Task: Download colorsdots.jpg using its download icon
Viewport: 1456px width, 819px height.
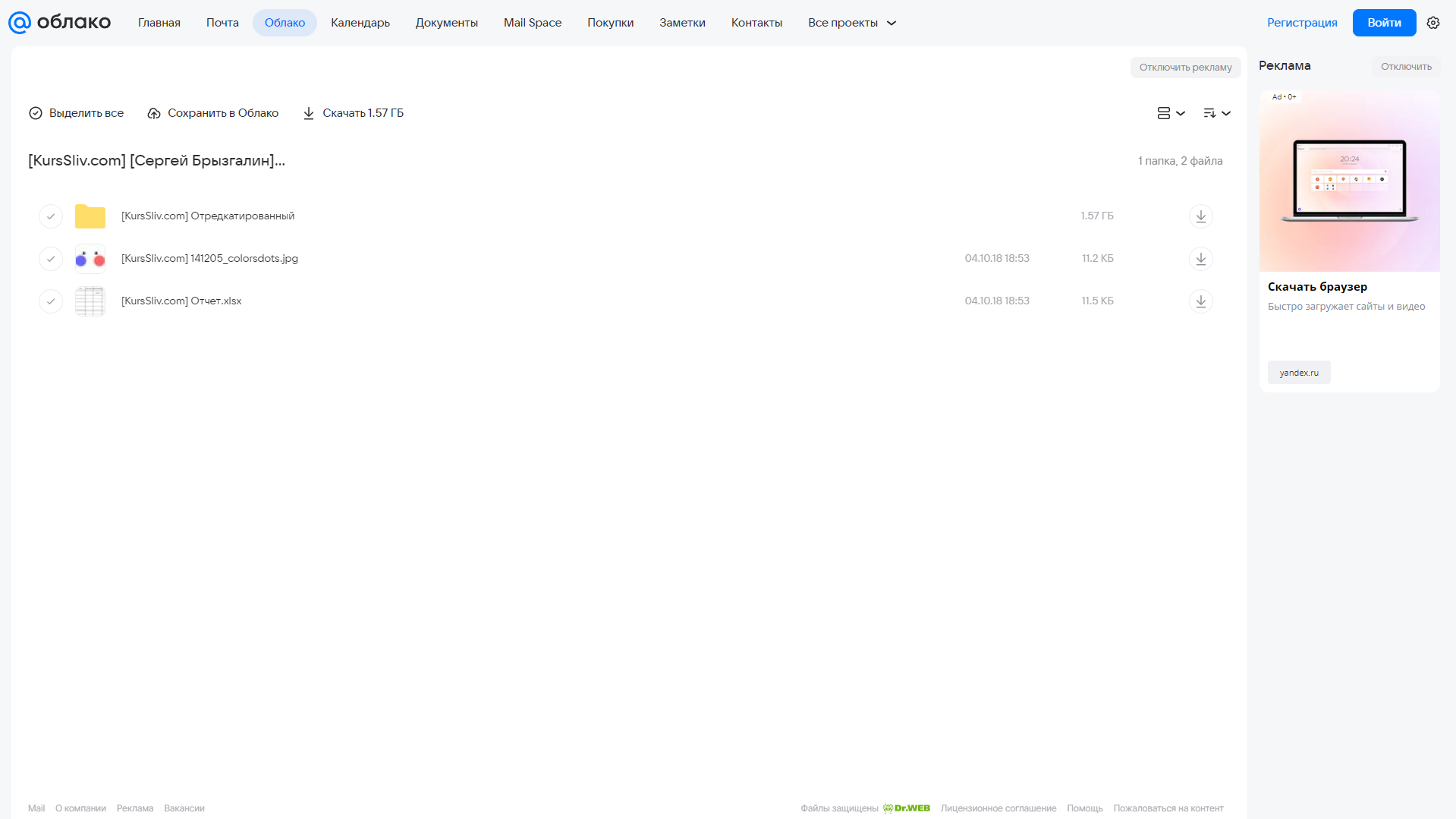Action: click(1200, 259)
